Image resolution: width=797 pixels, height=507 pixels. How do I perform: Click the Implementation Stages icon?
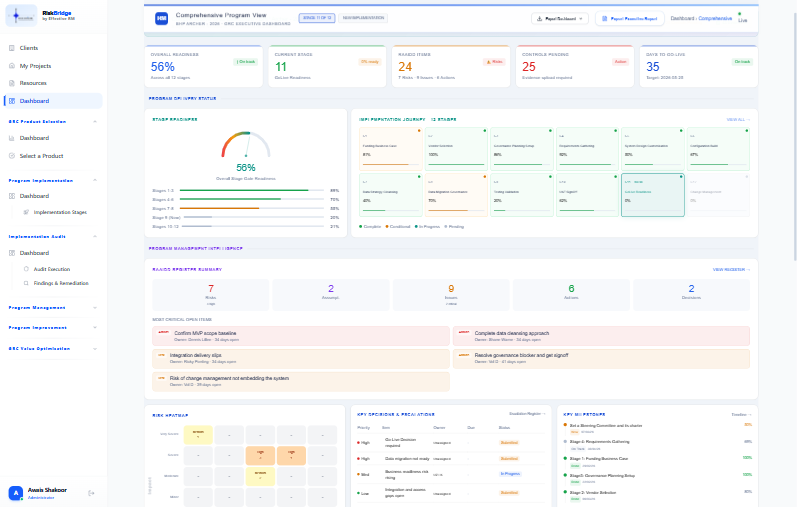[26, 212]
